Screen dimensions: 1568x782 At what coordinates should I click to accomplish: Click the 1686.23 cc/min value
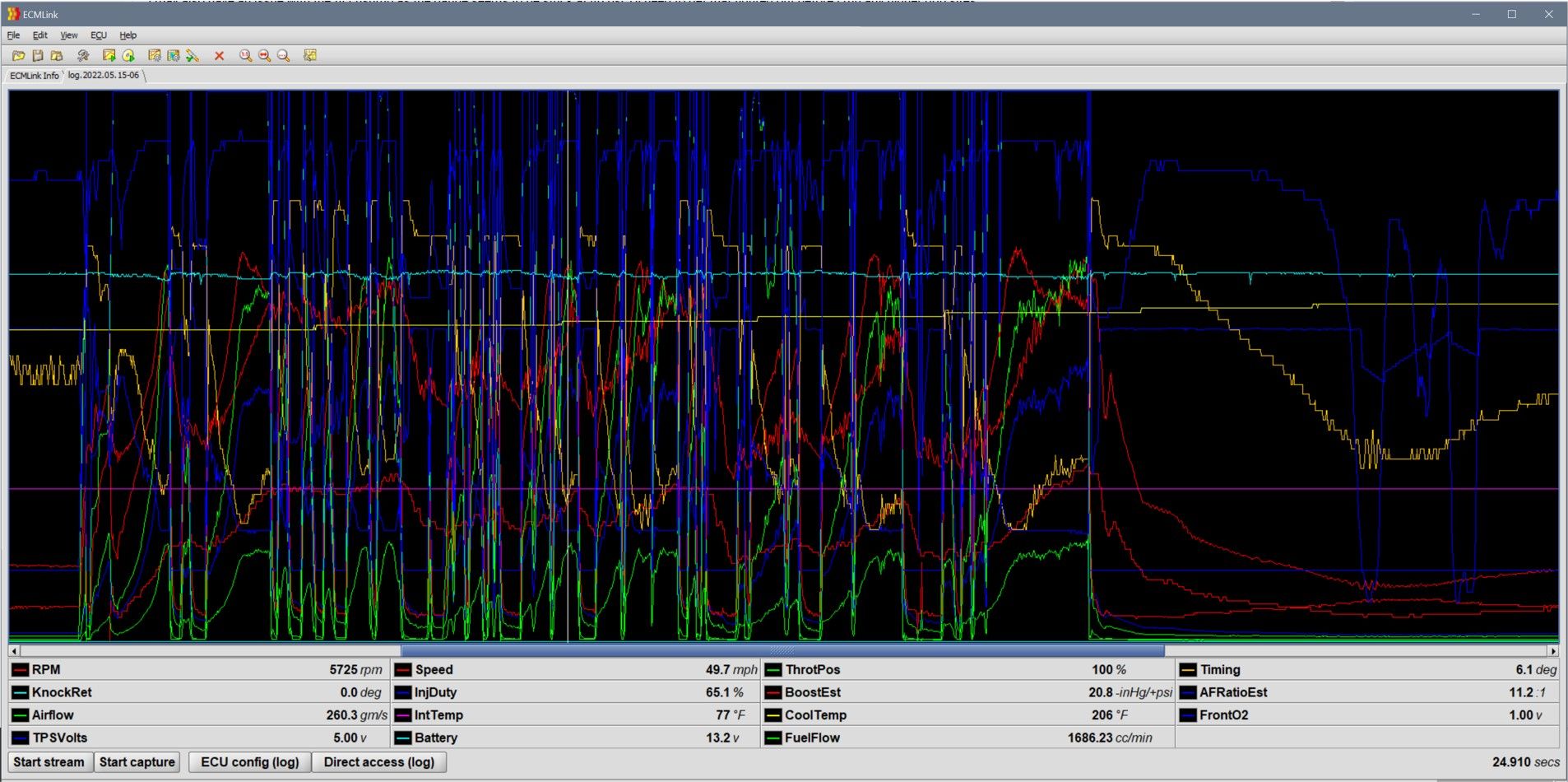coord(1110,738)
